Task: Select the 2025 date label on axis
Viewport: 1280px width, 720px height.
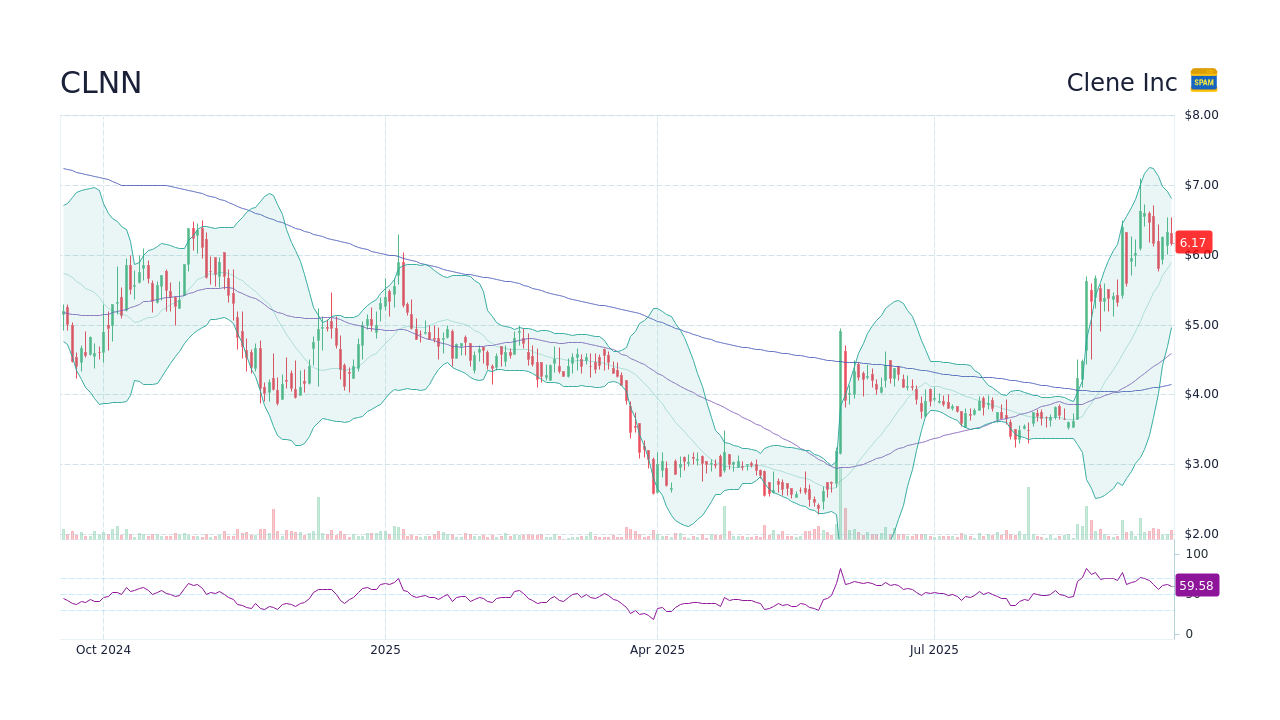Action: [x=384, y=649]
